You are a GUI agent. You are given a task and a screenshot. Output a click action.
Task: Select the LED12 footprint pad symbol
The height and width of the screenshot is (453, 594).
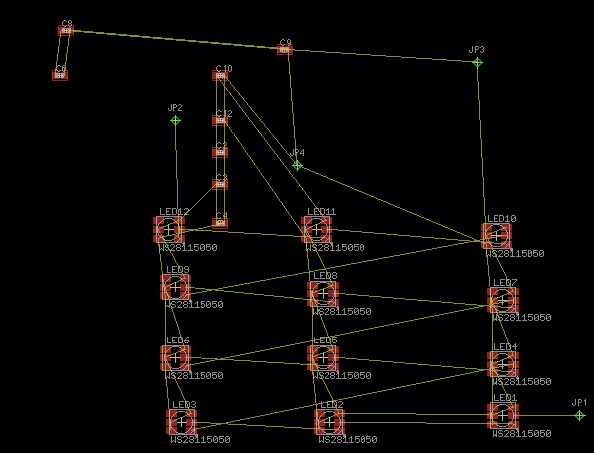(x=169, y=230)
